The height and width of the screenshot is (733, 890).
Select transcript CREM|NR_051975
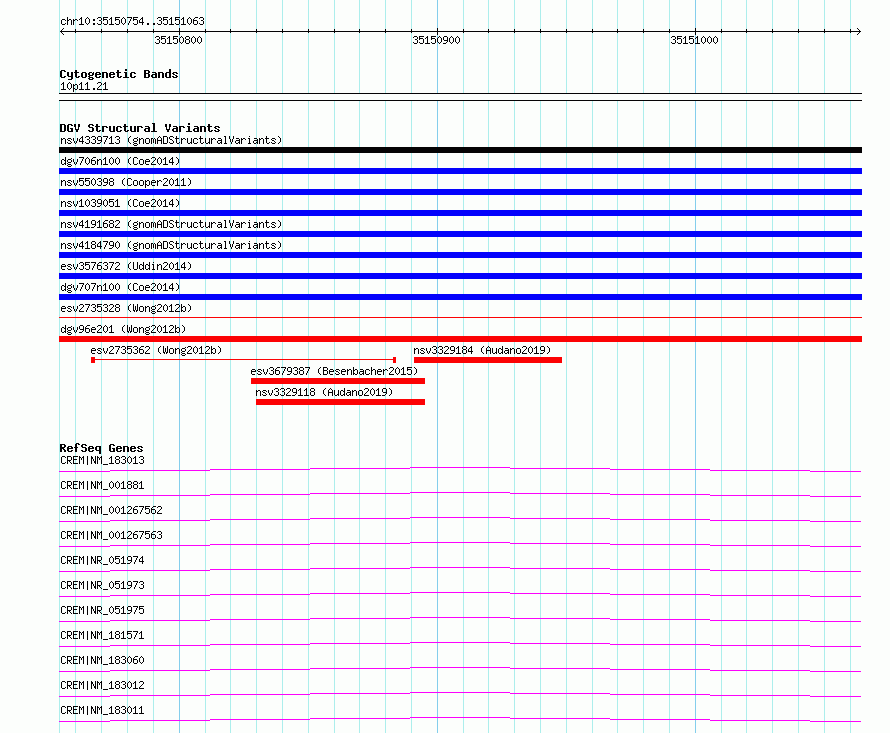point(102,610)
